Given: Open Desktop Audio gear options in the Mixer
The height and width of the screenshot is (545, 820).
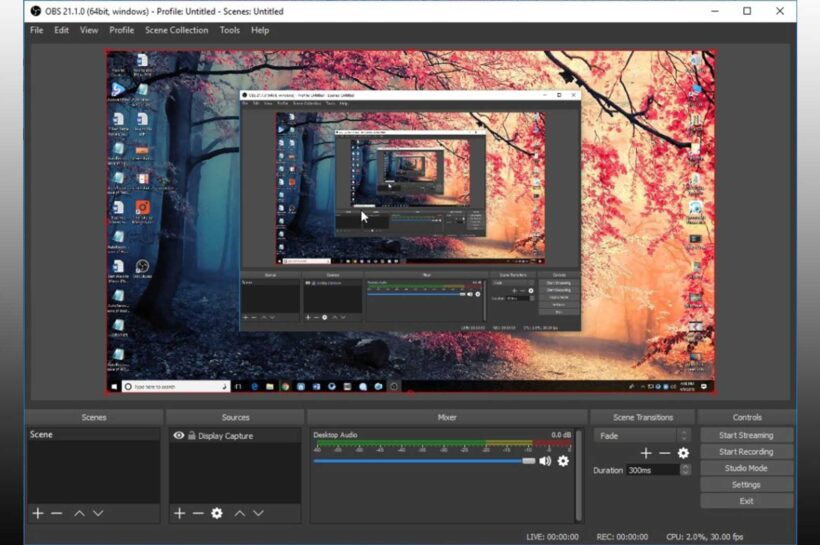Looking at the screenshot, I should pos(563,461).
